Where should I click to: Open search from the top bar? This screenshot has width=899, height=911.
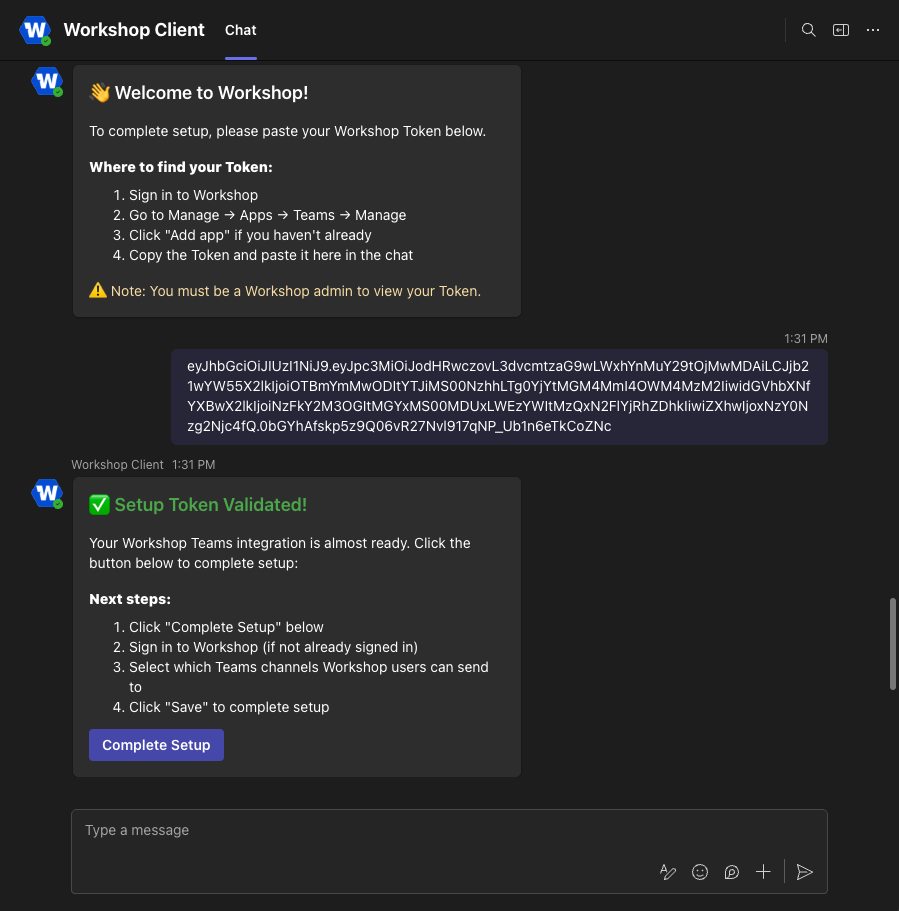click(x=808, y=30)
